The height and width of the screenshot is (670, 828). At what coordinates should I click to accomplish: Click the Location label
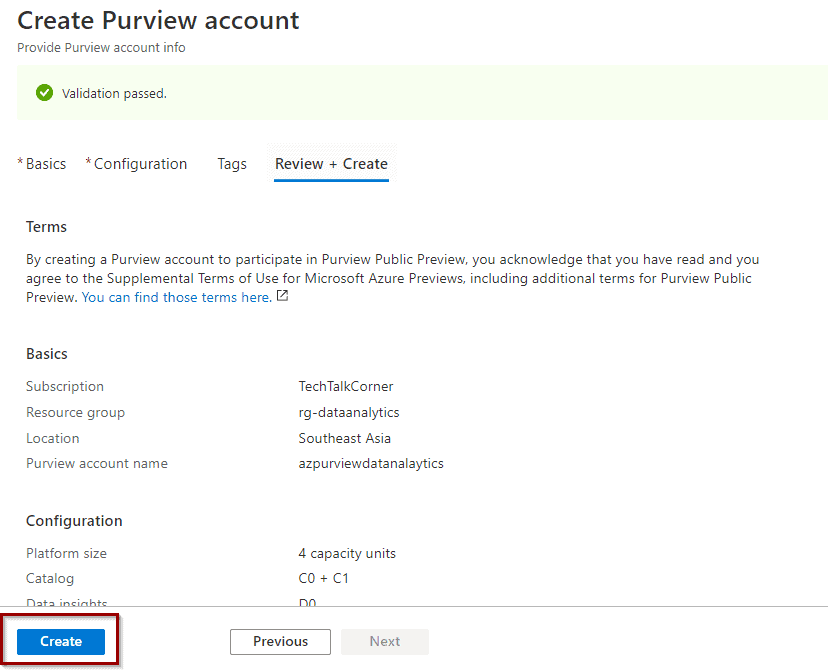coord(53,438)
